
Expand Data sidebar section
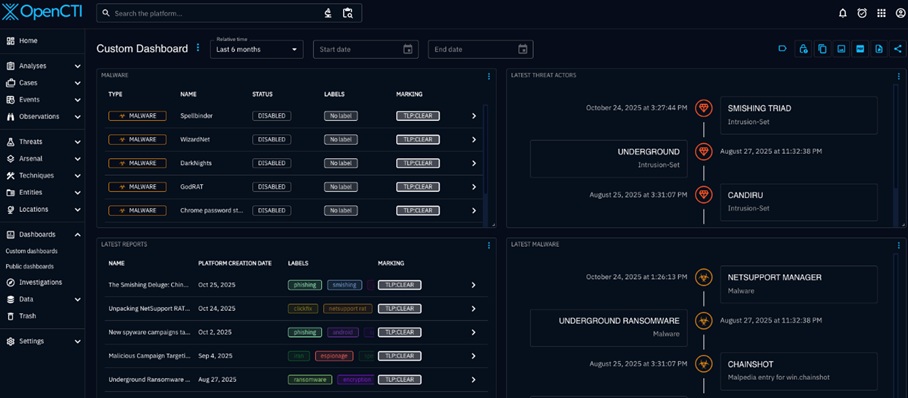tap(78, 300)
